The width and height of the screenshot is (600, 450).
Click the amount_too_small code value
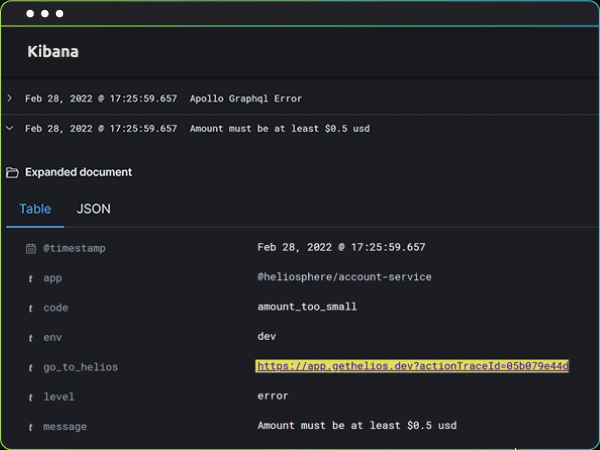click(x=307, y=307)
